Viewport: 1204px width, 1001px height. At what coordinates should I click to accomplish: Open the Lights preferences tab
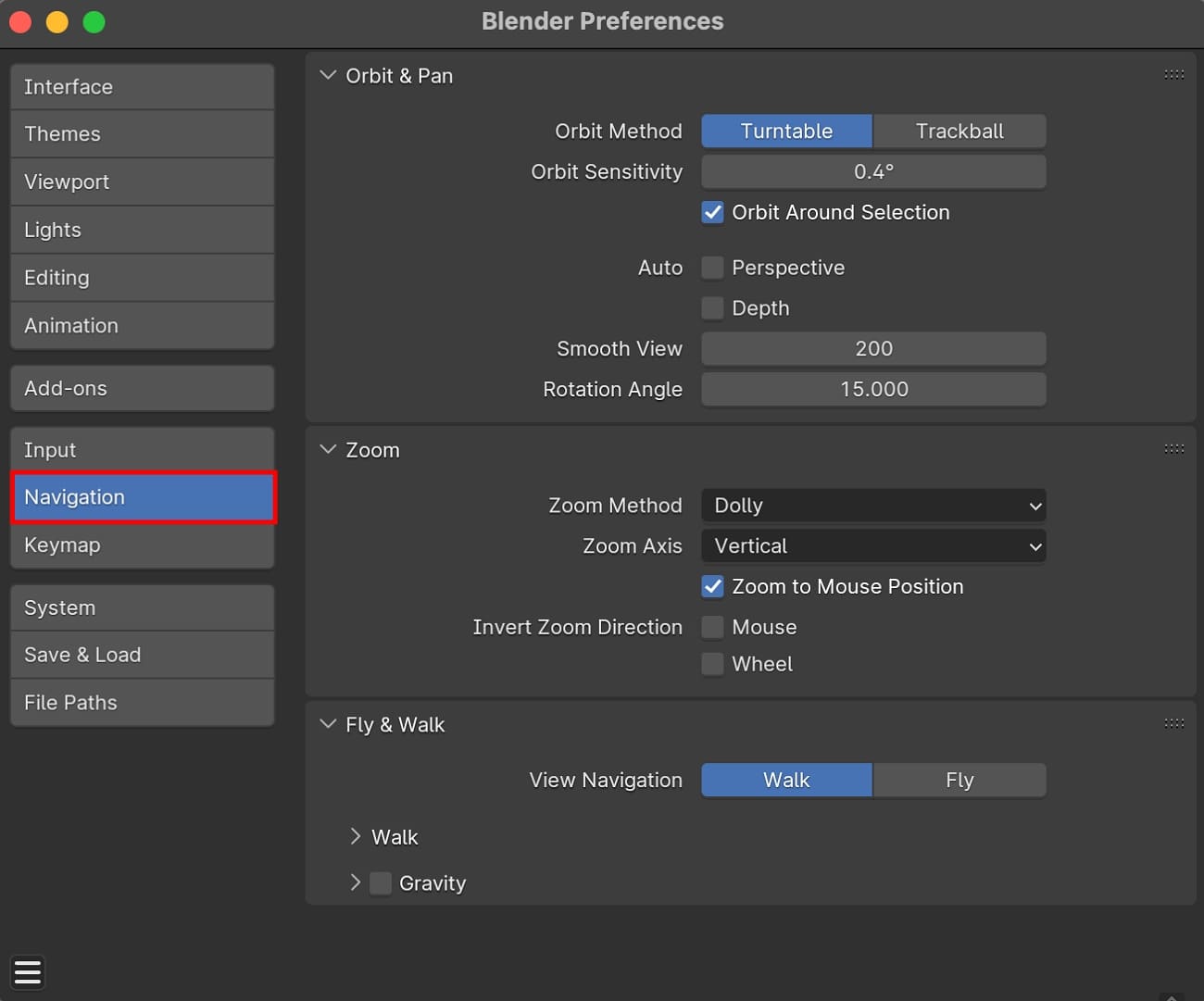click(143, 231)
